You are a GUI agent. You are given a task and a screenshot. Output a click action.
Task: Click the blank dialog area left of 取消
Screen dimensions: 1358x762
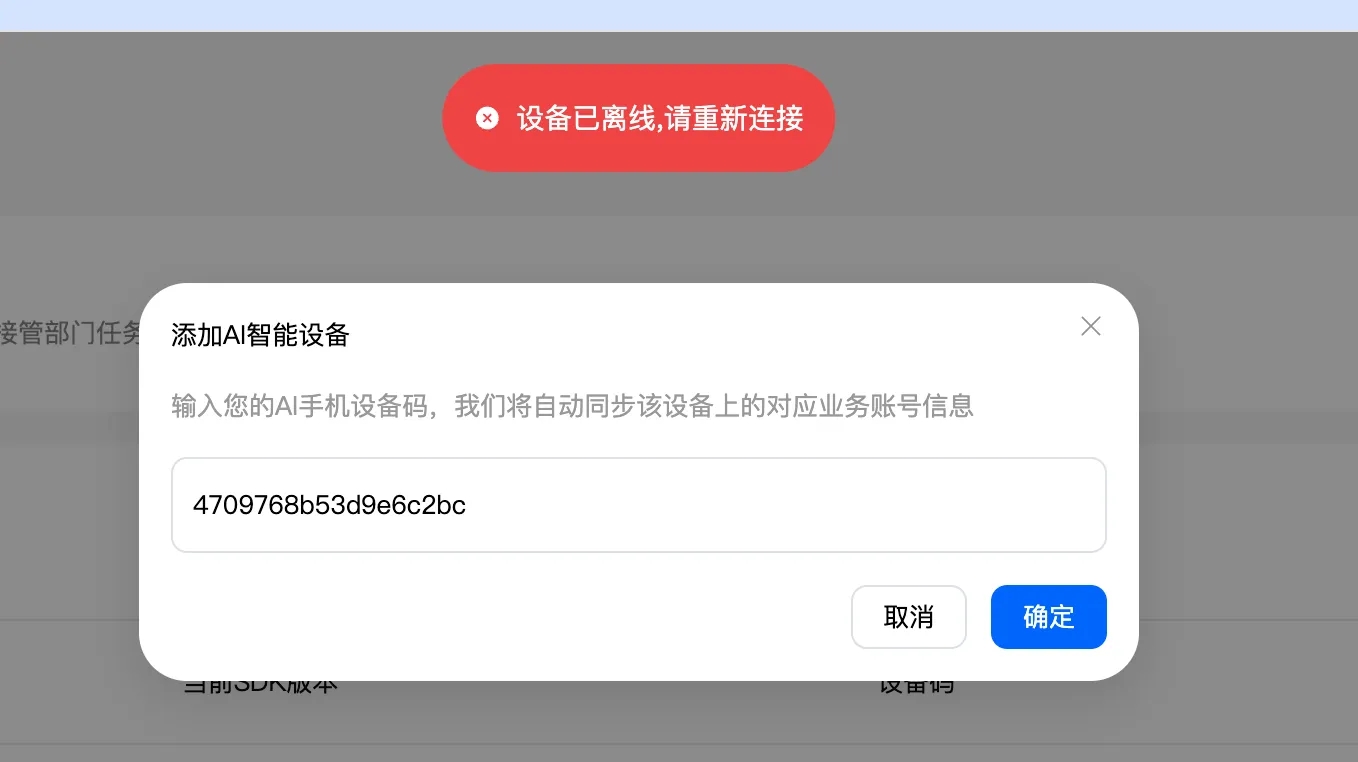coord(500,617)
